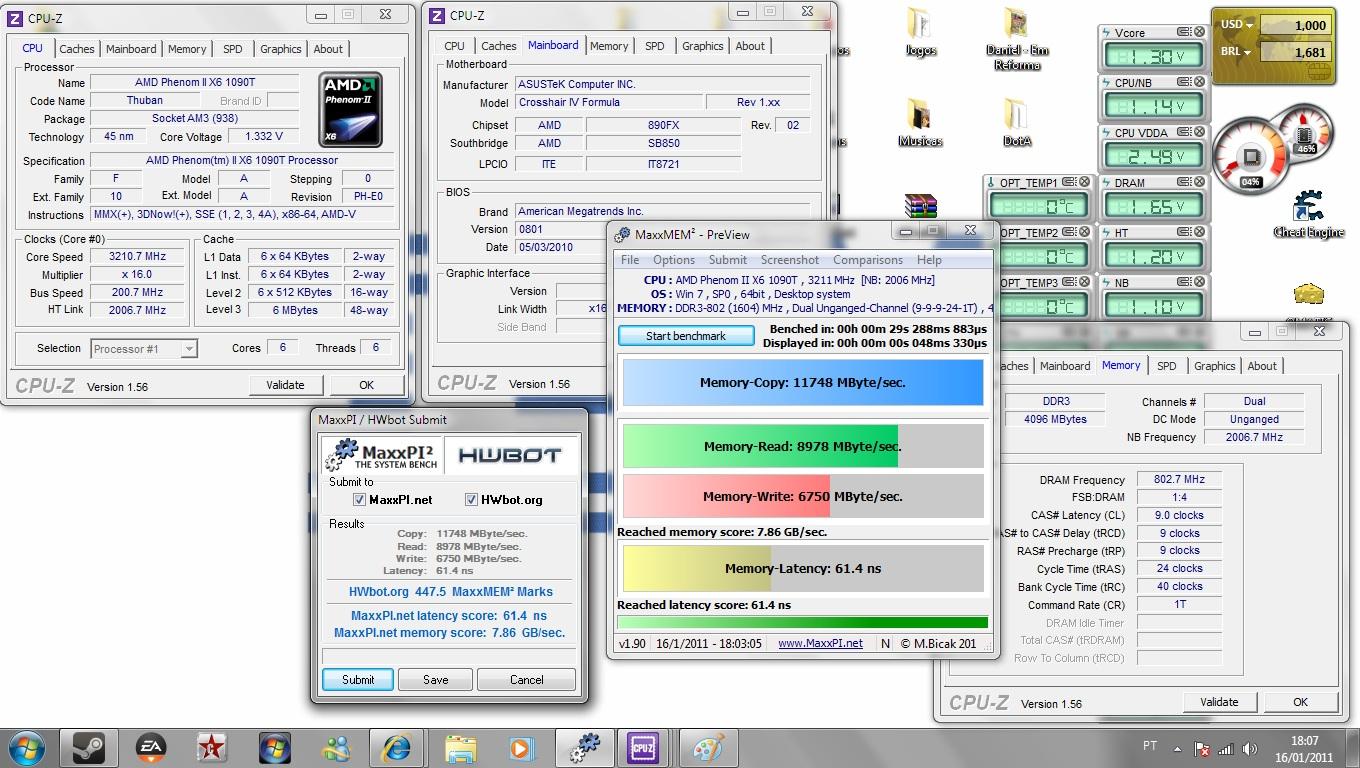
Task: Click the Memory-Read result bar
Action: [x=803, y=446]
